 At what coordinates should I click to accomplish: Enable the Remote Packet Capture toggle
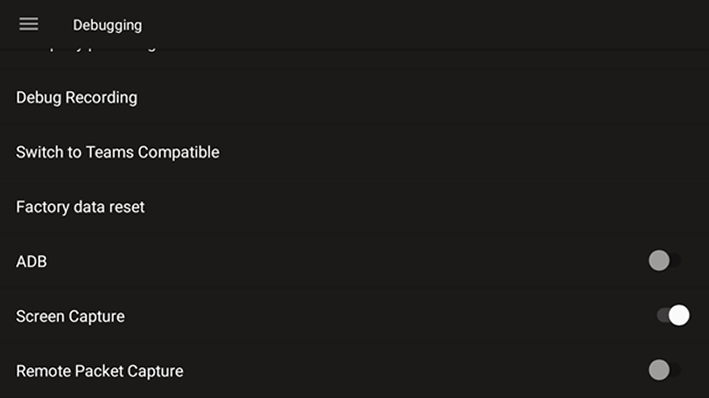tap(665, 370)
